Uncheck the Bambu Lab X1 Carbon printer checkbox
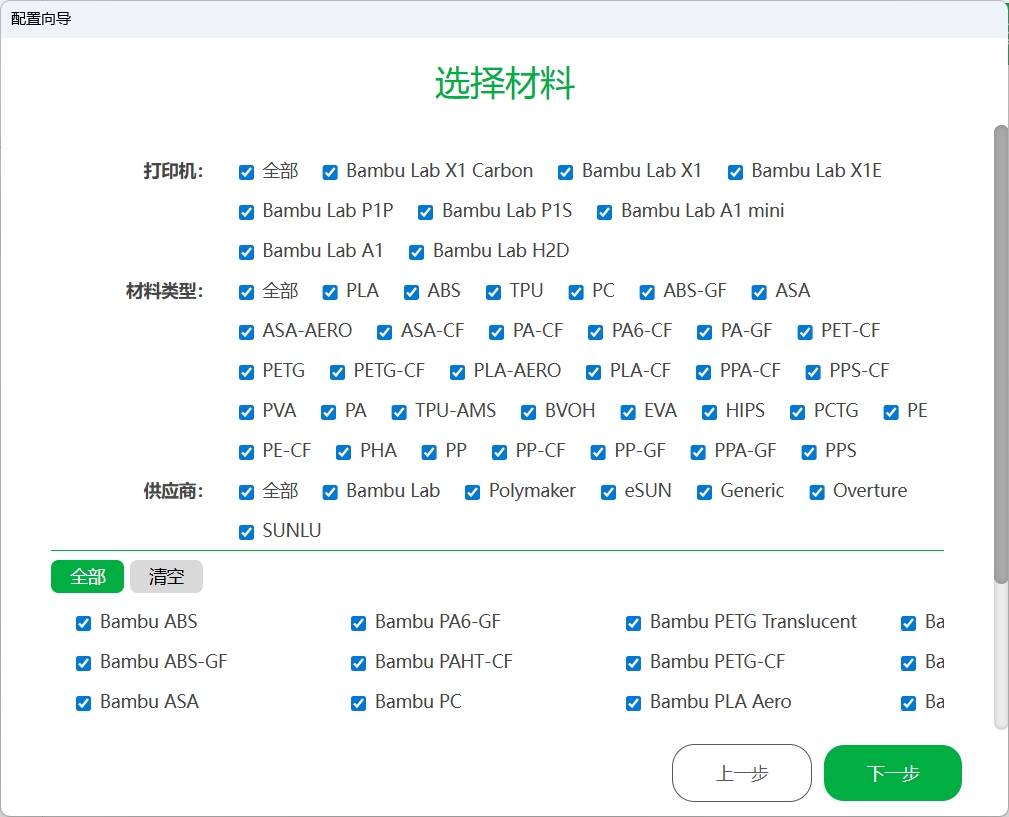This screenshot has height=817, width=1009. (x=330, y=172)
